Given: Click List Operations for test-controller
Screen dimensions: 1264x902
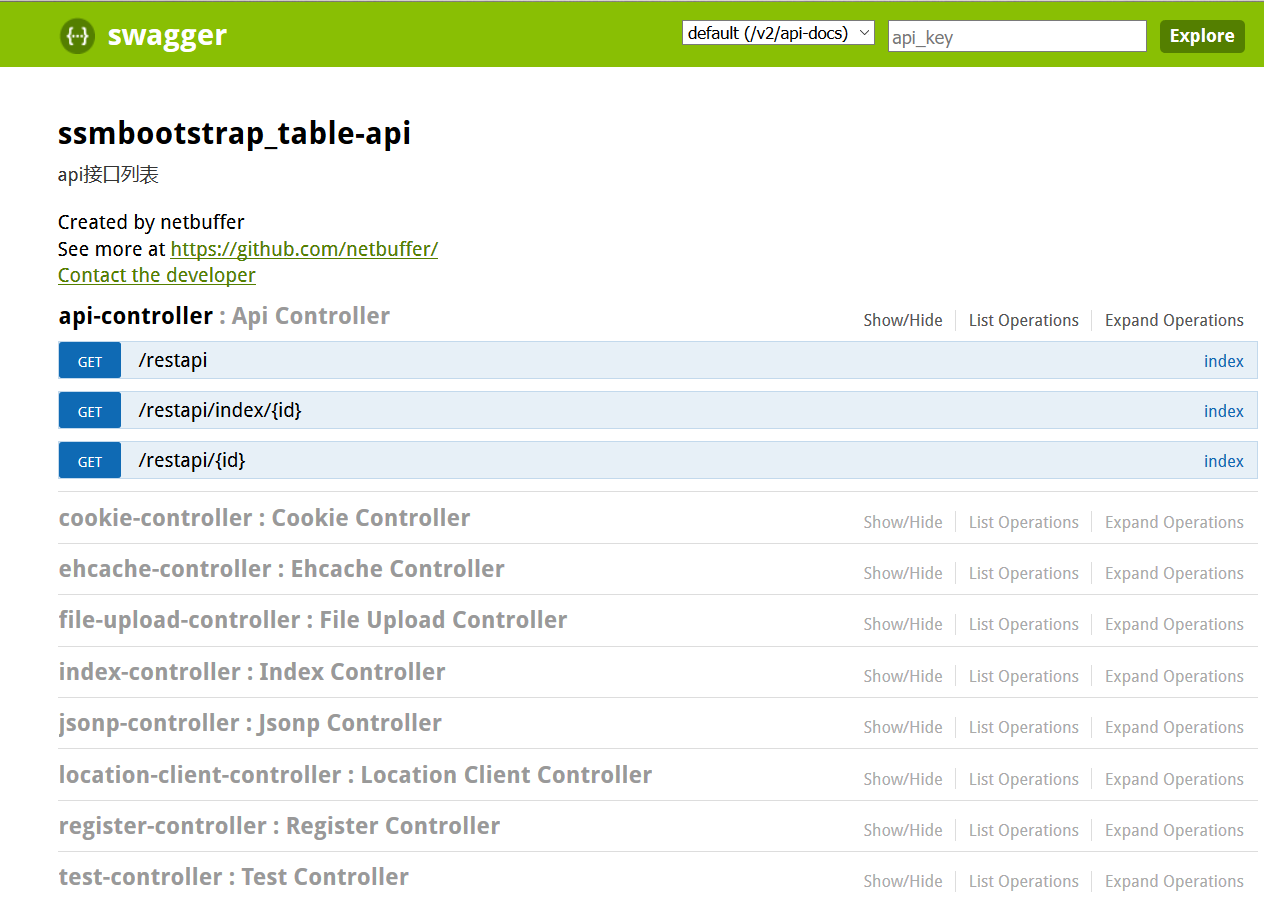Looking at the screenshot, I should click(x=1024, y=882).
